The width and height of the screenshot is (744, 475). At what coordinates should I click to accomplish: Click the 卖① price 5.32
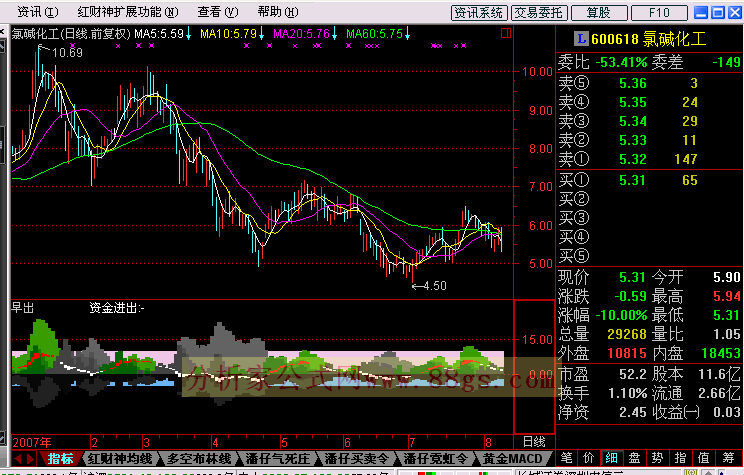pyautogui.click(x=632, y=159)
